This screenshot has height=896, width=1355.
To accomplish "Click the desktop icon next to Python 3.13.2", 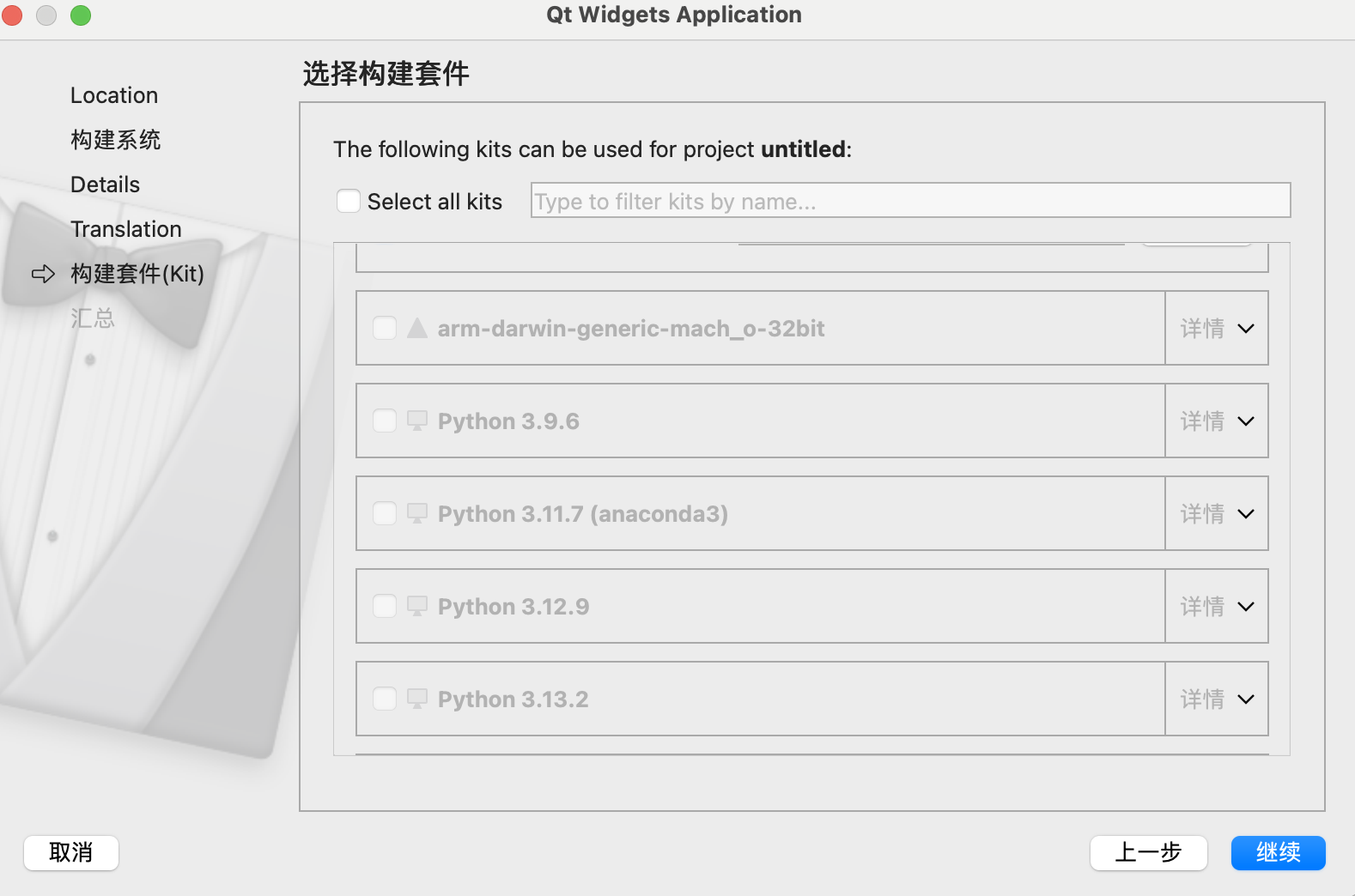I will (x=417, y=699).
